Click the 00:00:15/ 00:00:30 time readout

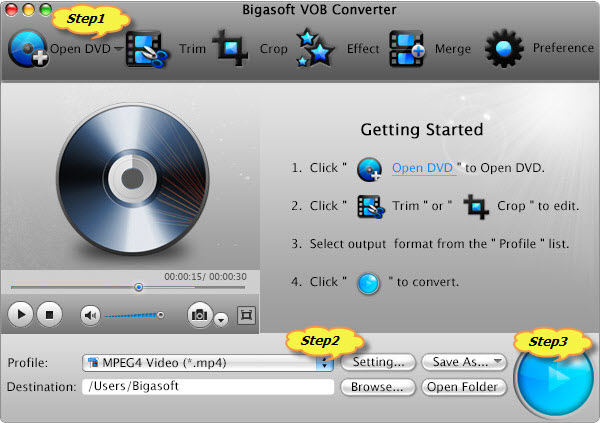[x=205, y=276]
